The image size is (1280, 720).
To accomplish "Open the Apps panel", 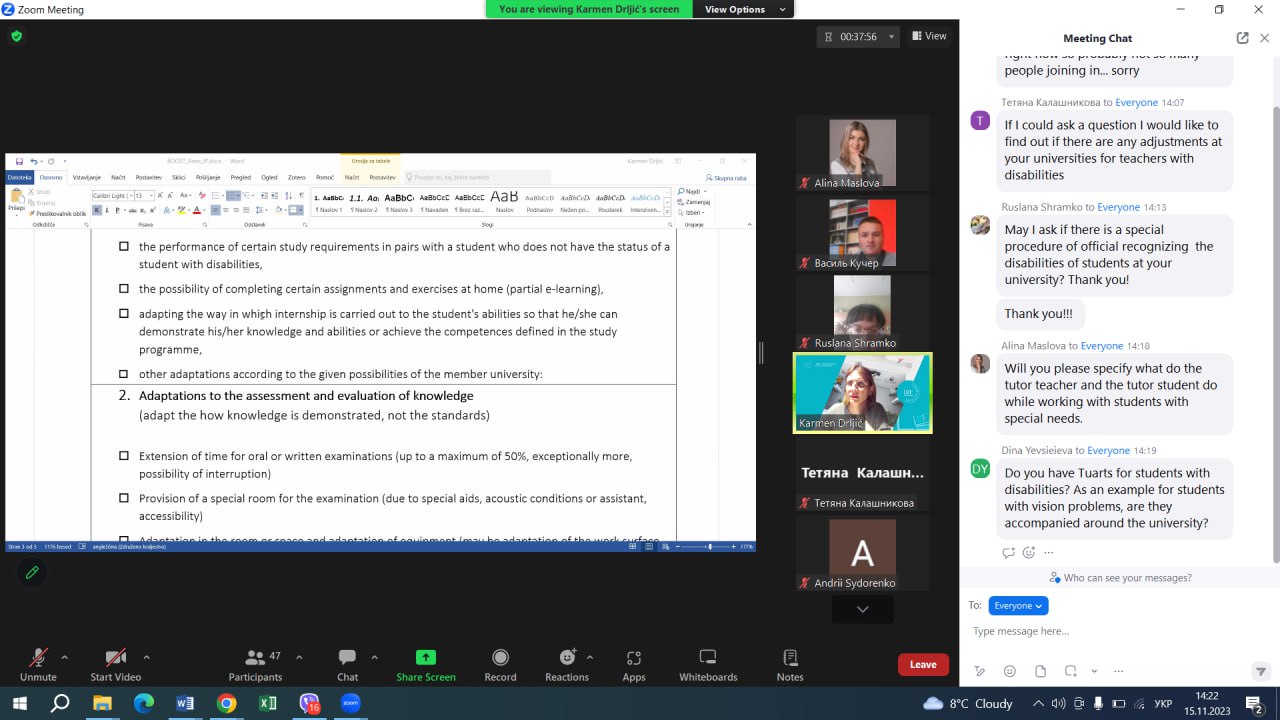I will click(x=634, y=658).
